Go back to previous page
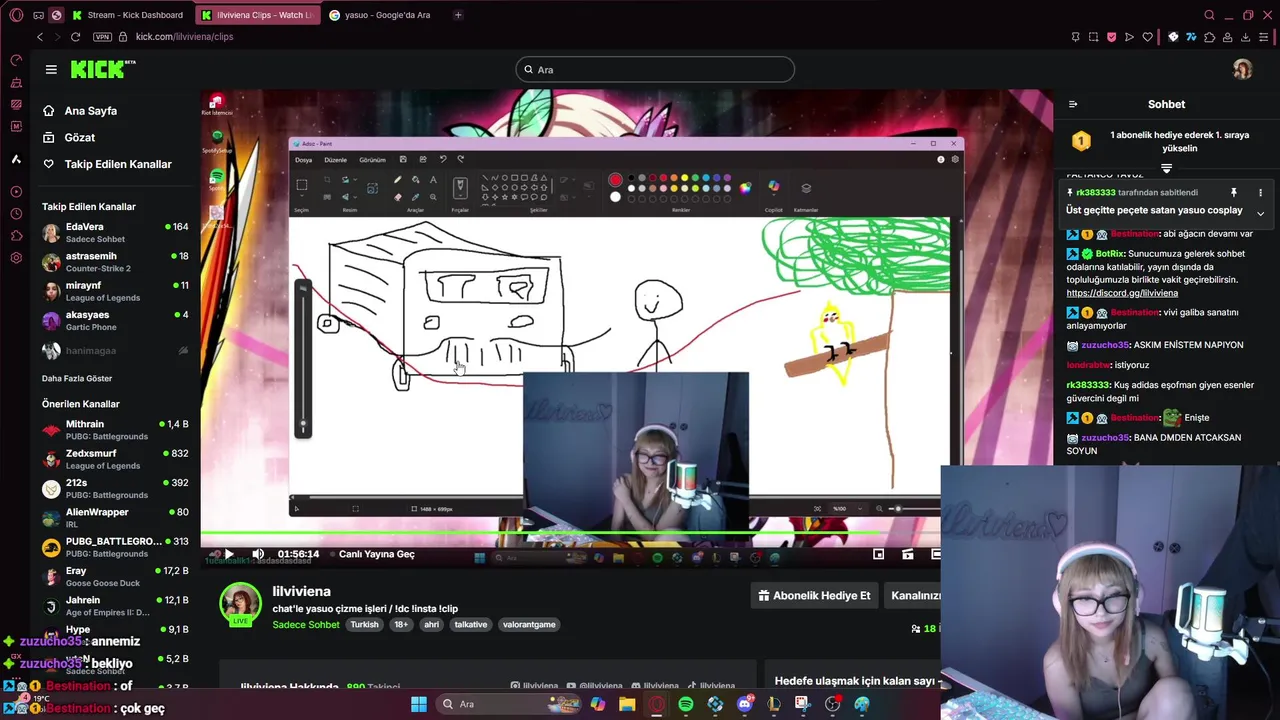This screenshot has height=720, width=1280. click(40, 37)
